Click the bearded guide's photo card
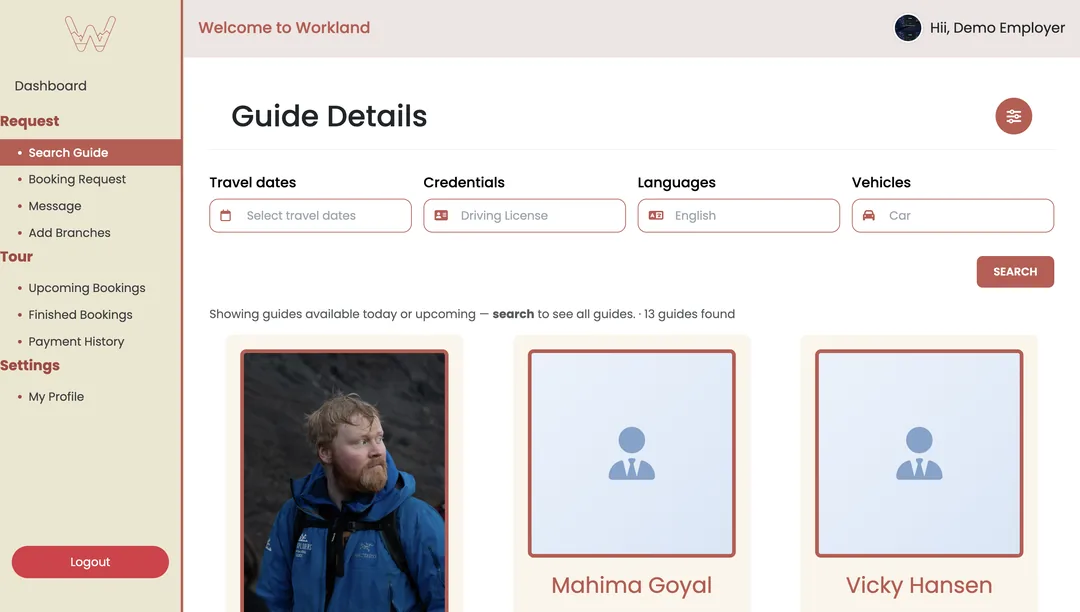This screenshot has width=1080, height=612. [344, 481]
